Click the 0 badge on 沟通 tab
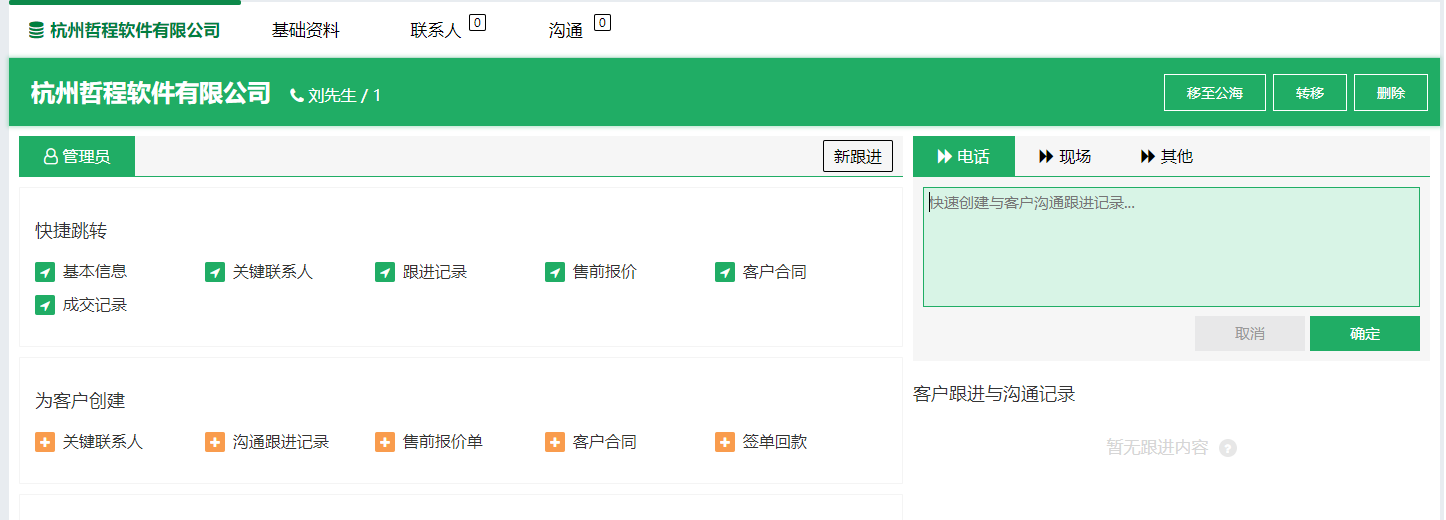 pos(602,22)
